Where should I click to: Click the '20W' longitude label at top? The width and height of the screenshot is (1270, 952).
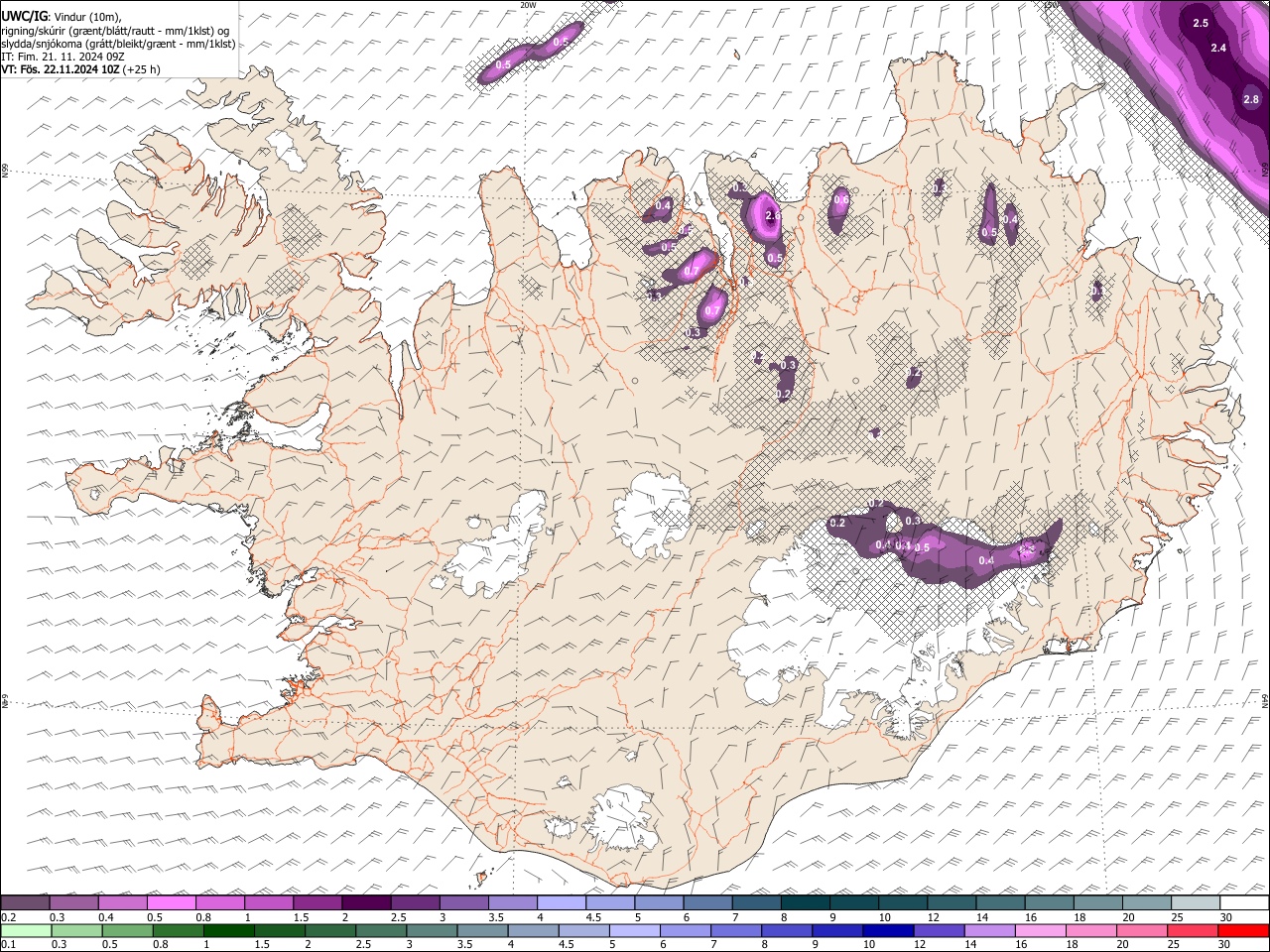coord(528,5)
